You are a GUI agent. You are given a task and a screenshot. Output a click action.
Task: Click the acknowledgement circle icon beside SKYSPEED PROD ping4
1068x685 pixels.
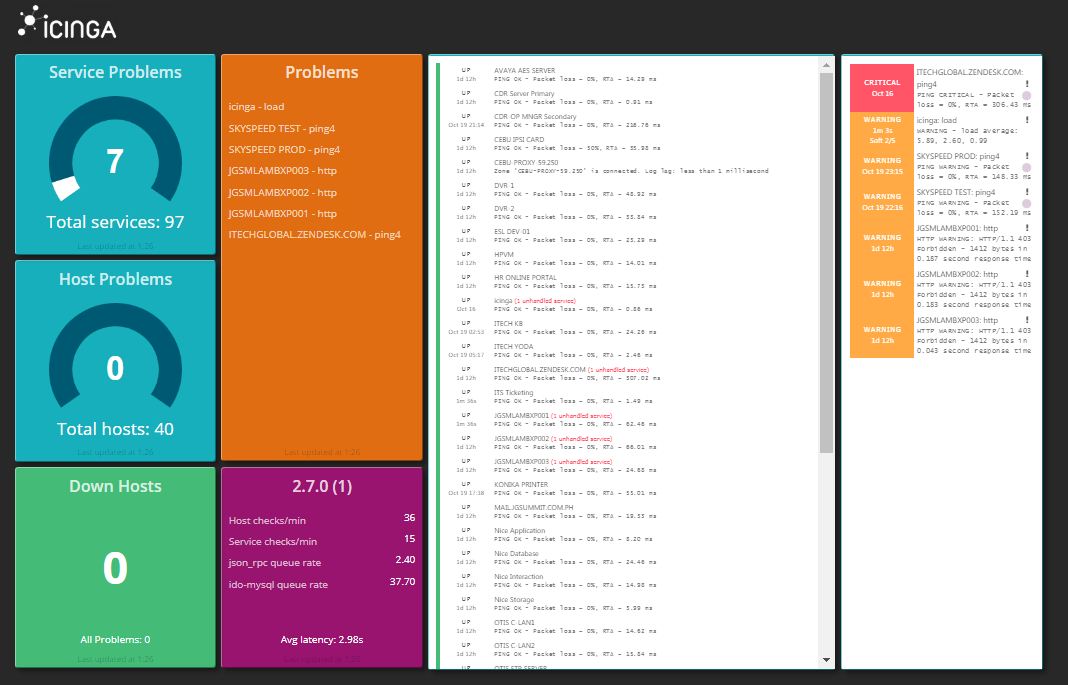coord(1027,168)
